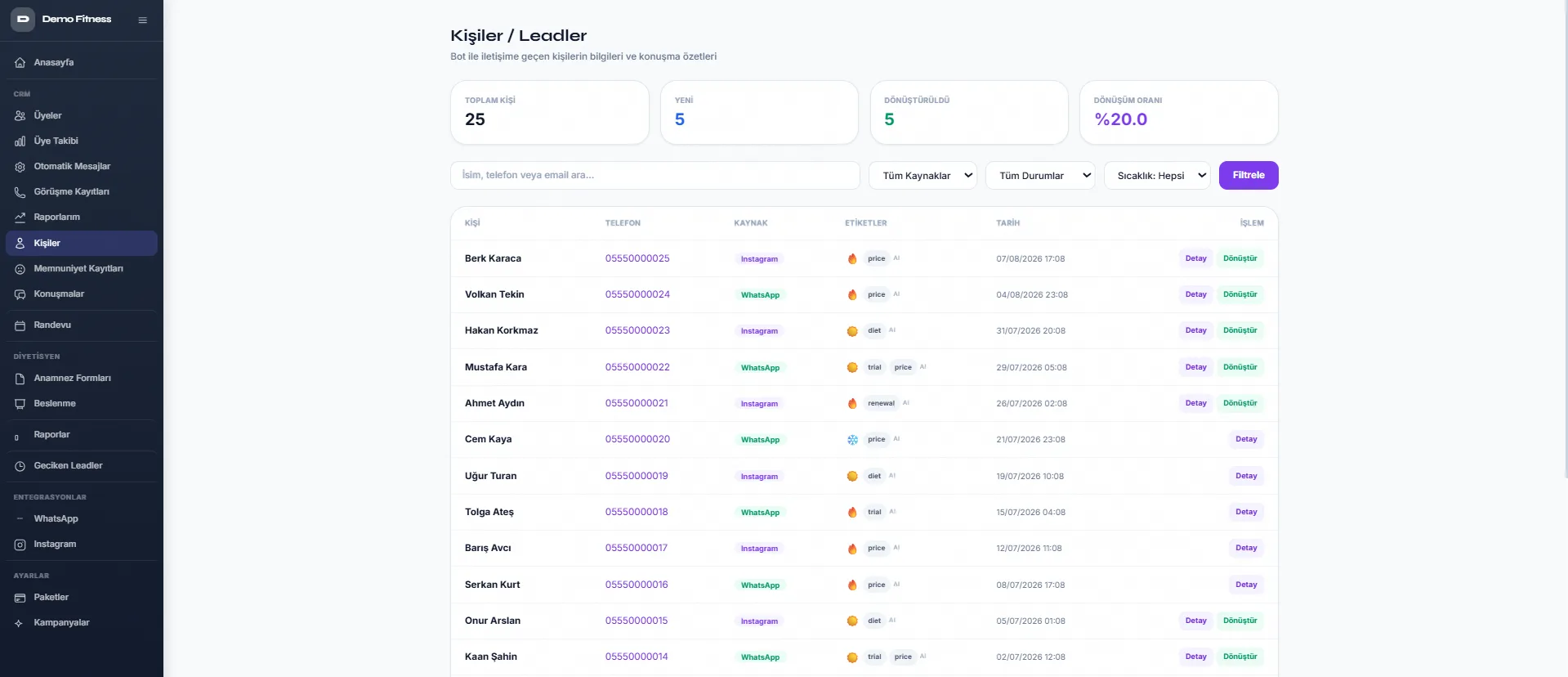Screen dimensions: 1568x677
Task: Click Kampanyalar sparkle icon in sidebar
Action: point(20,623)
